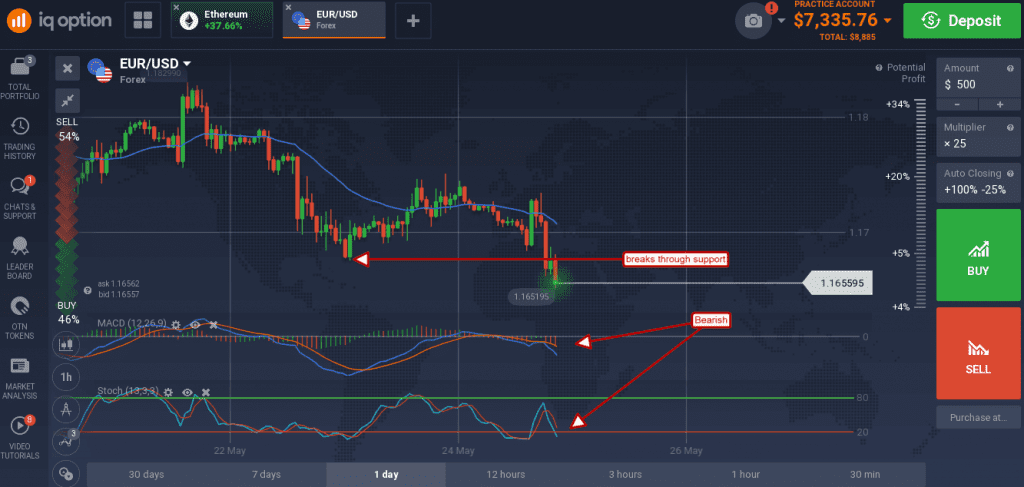Open Stoch indicator settings gear
The width and height of the screenshot is (1024, 487).
[168, 392]
